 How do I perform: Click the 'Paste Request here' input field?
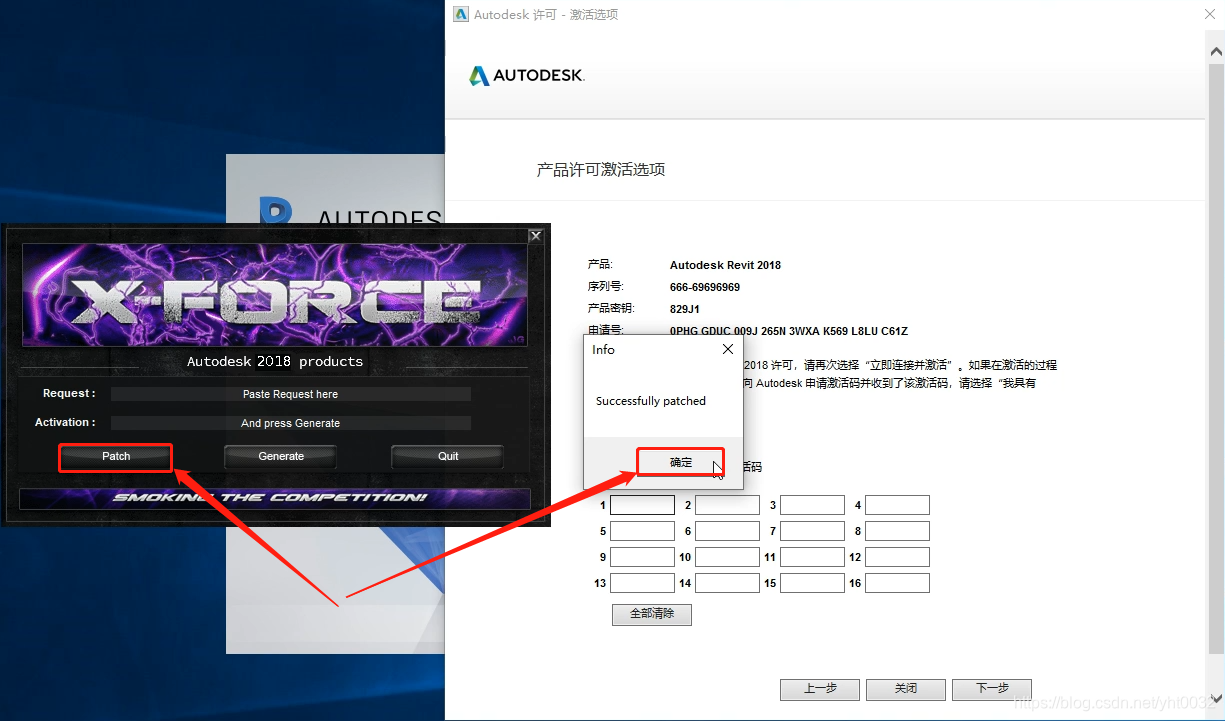pyautogui.click(x=290, y=393)
